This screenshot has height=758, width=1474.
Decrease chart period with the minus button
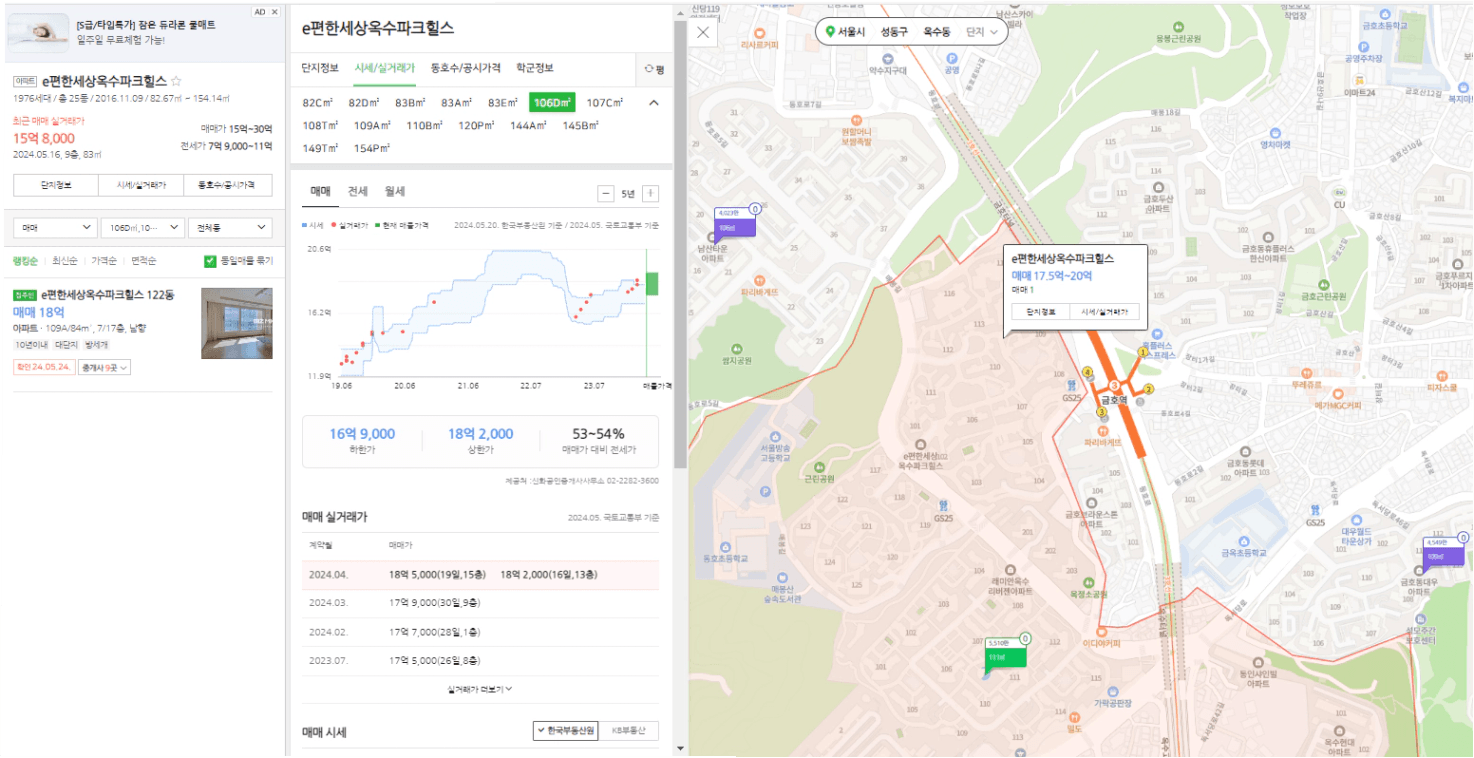[x=605, y=193]
